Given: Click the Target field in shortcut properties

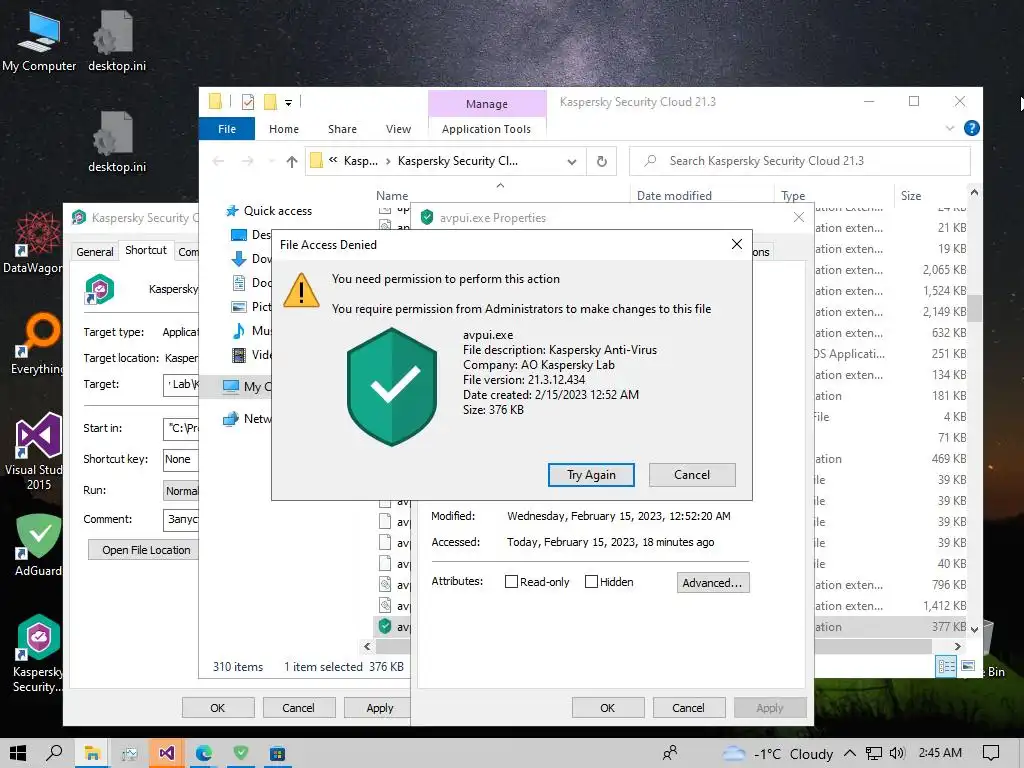Looking at the screenshot, I should click(x=181, y=385).
